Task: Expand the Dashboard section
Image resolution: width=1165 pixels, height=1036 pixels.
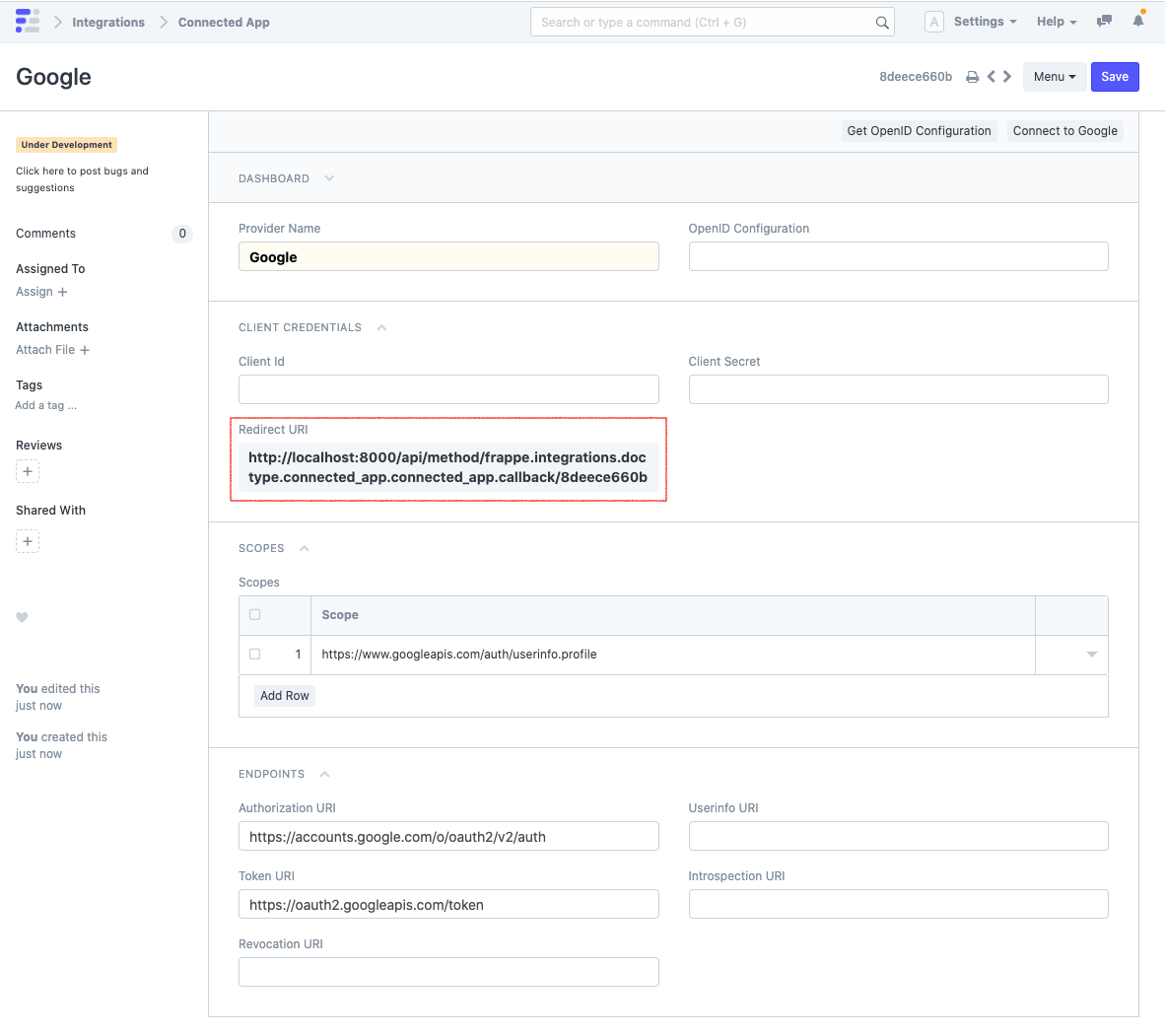Action: click(x=329, y=178)
